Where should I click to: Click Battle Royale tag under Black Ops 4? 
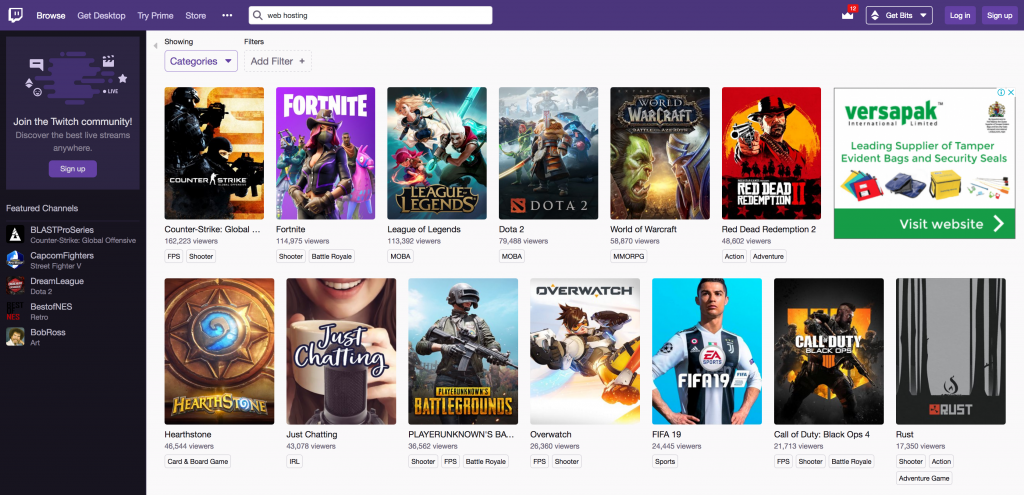click(x=852, y=462)
